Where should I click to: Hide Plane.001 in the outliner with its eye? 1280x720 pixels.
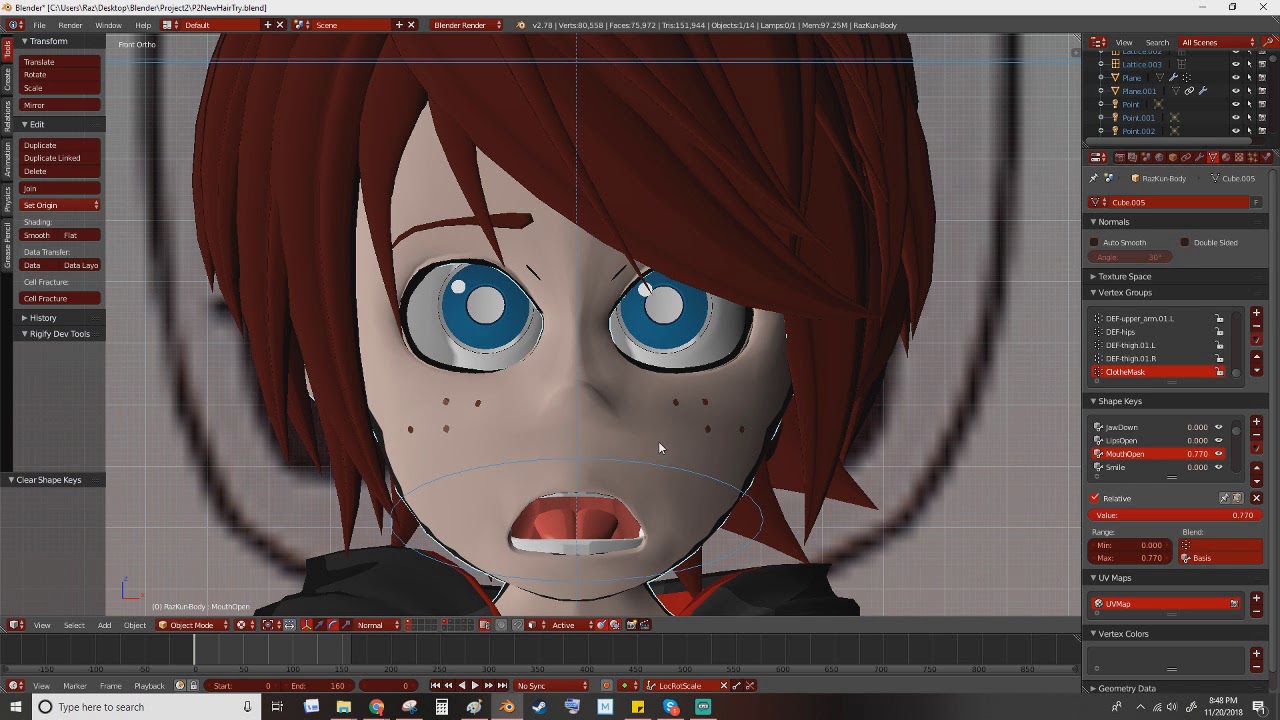point(1235,91)
